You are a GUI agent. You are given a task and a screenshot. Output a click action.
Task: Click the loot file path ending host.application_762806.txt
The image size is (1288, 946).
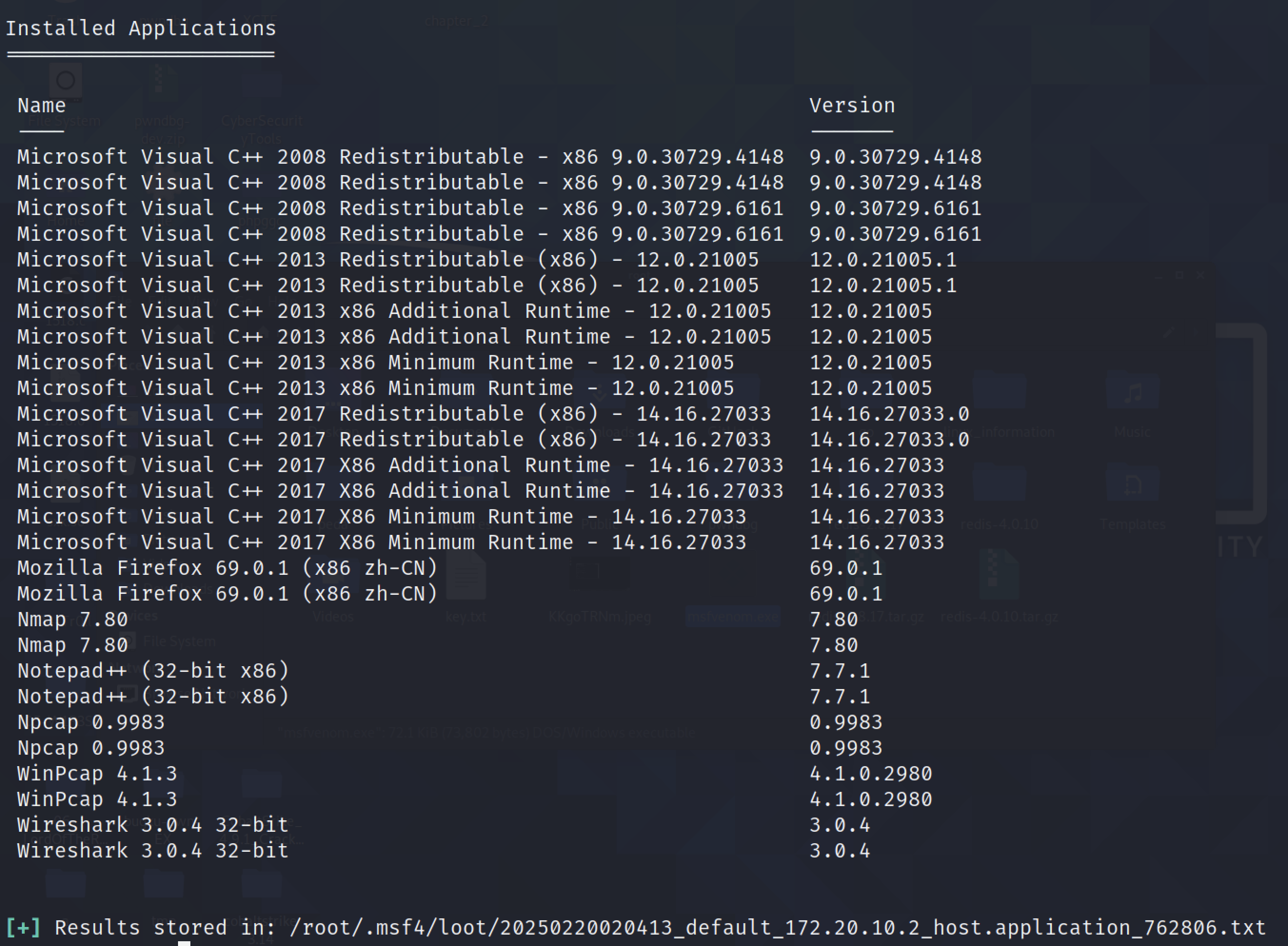777,927
